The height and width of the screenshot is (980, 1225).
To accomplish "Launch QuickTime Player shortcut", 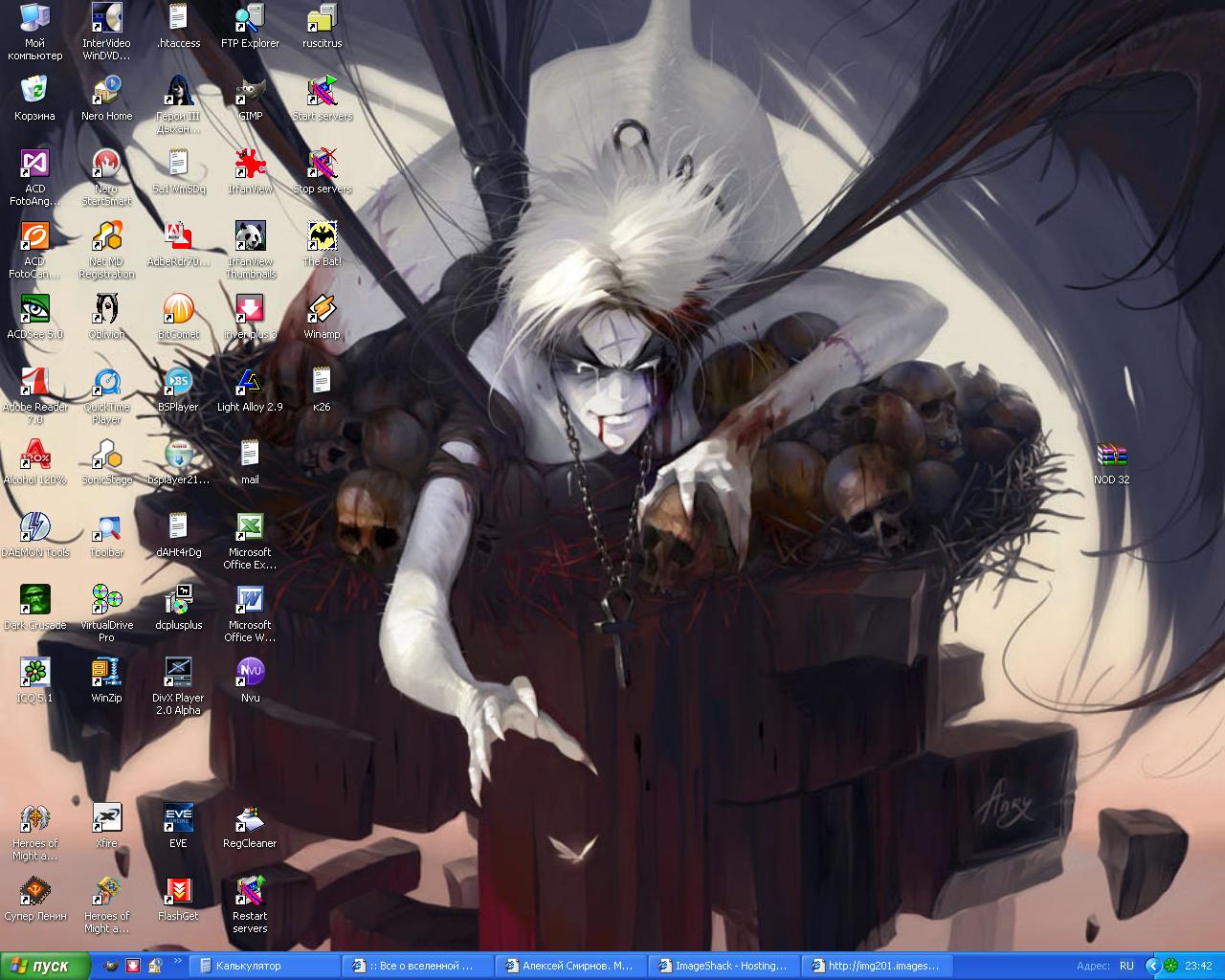I will click(x=106, y=395).
